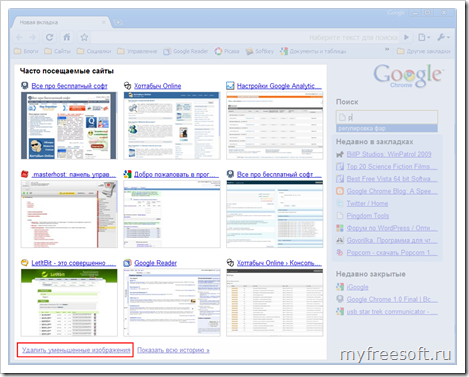Screen dimensions: 469x377
Task: Select the Новая вкладка tab
Action: 60,22
